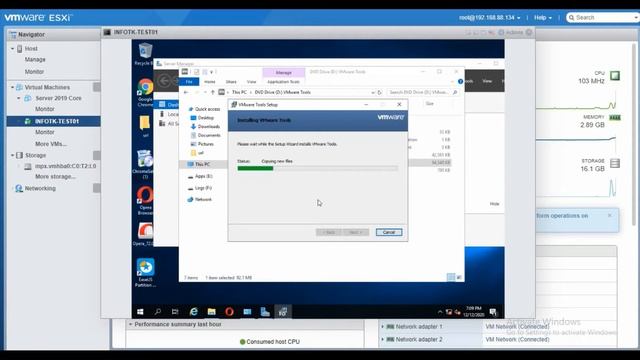Click taskbar search magnifier icon
The width and height of the screenshot is (640, 360).
[158, 312]
